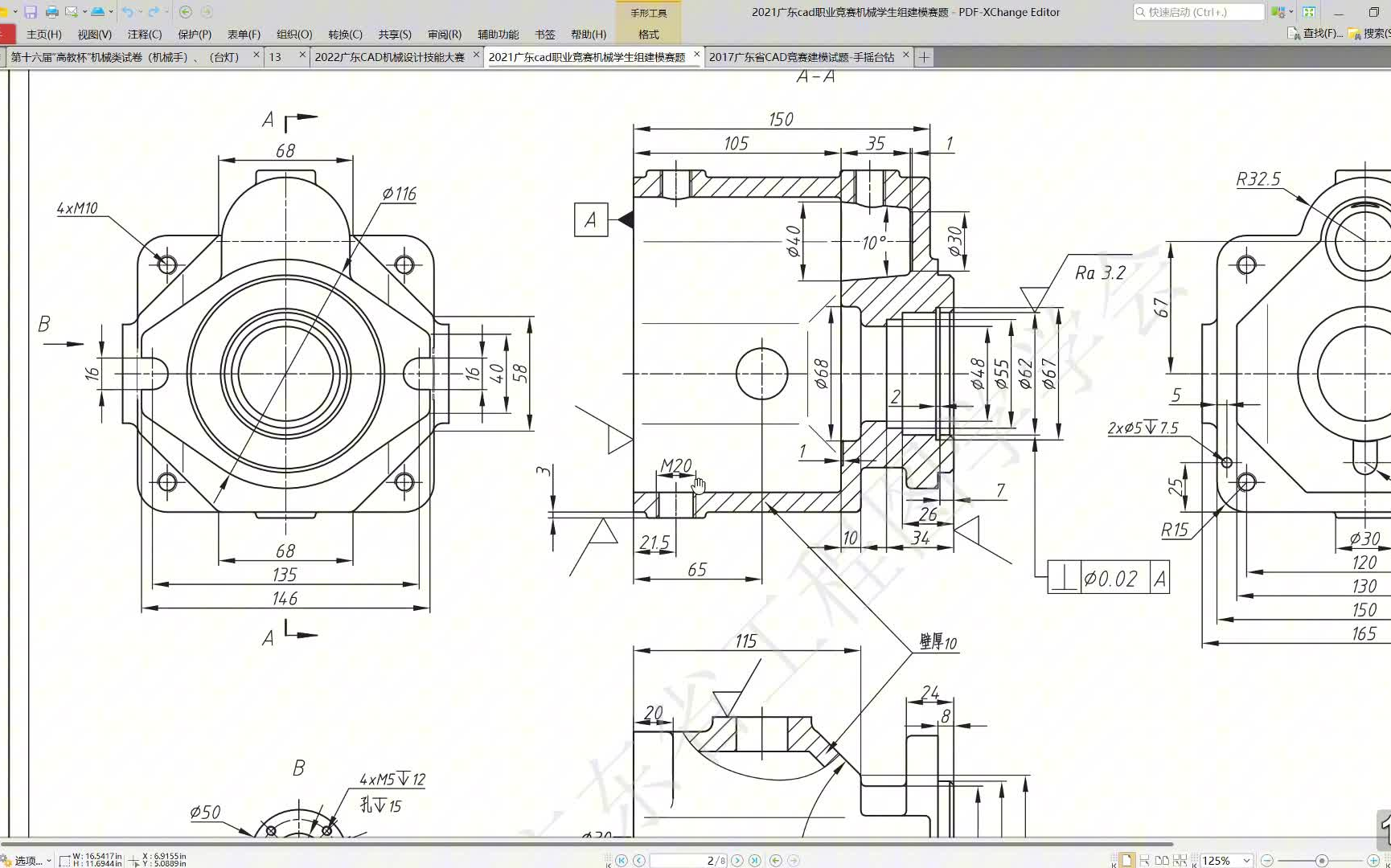This screenshot has width=1391, height=868.
Task: Go to next view with forward arrow in top toolbar
Action: [x=207, y=12]
